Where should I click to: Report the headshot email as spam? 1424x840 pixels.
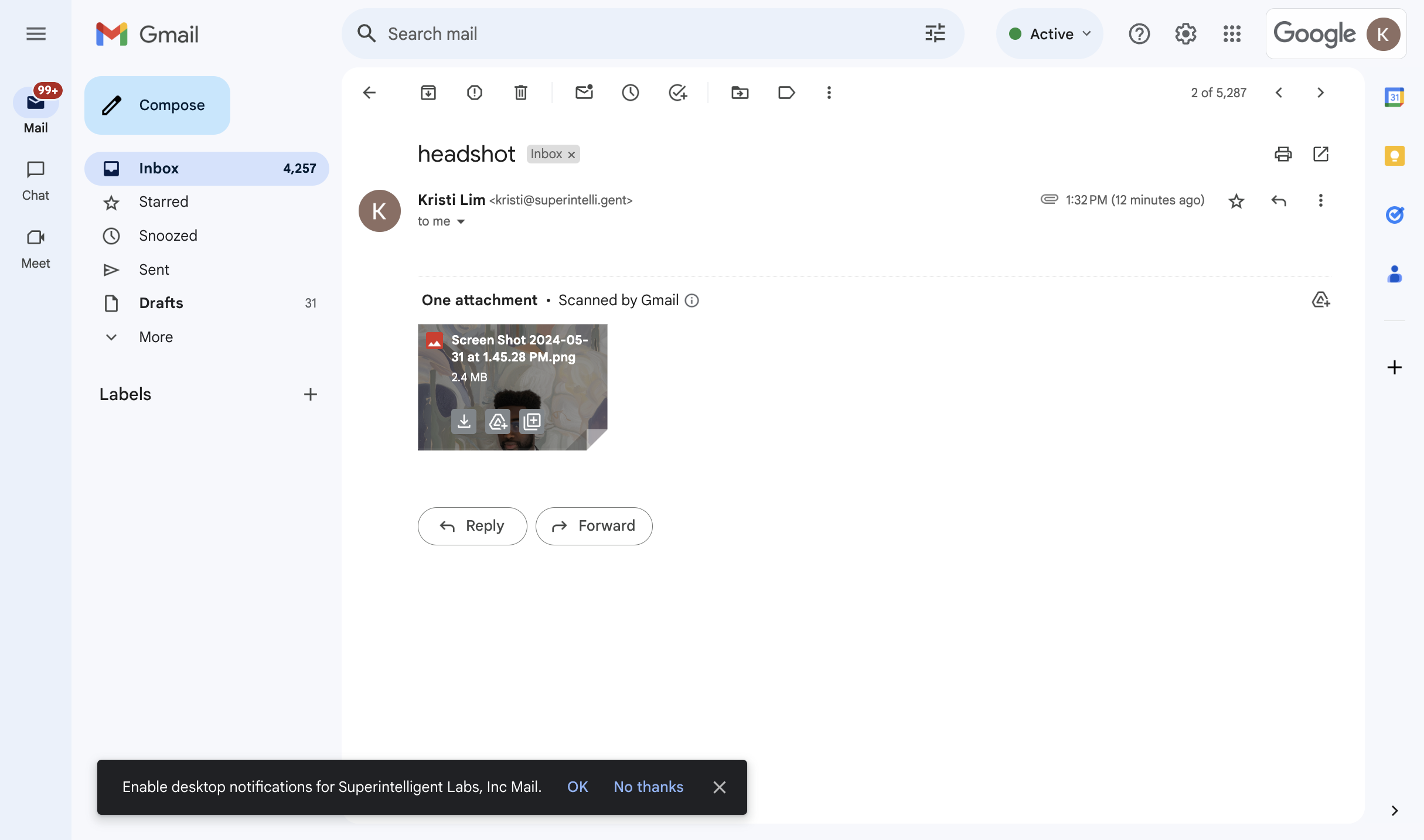coord(474,93)
